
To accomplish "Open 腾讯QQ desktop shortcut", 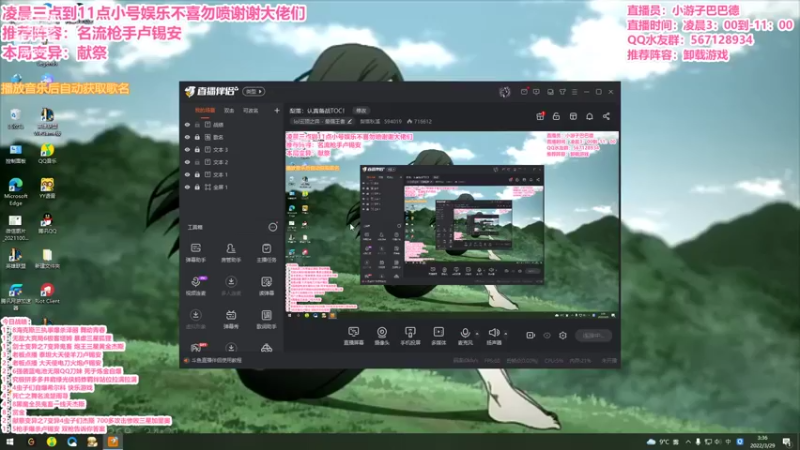I will (x=47, y=223).
